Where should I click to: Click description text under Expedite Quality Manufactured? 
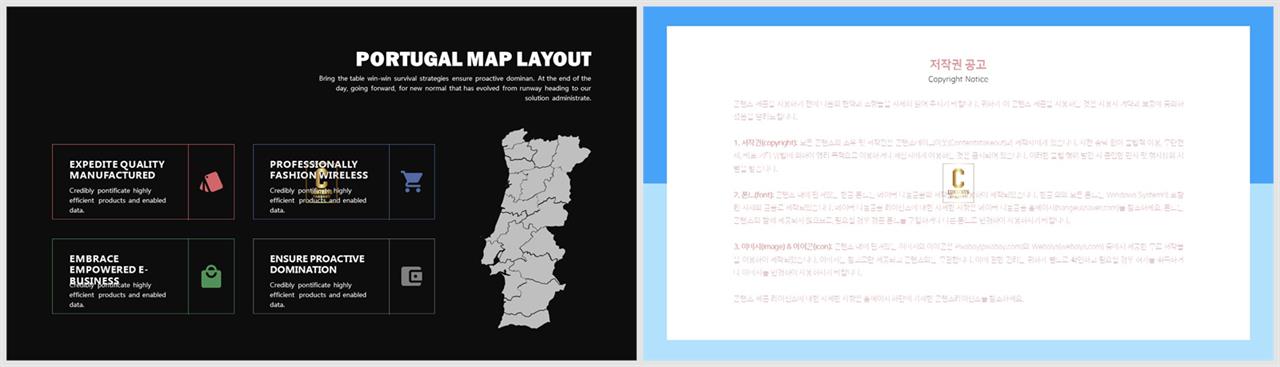[118, 200]
